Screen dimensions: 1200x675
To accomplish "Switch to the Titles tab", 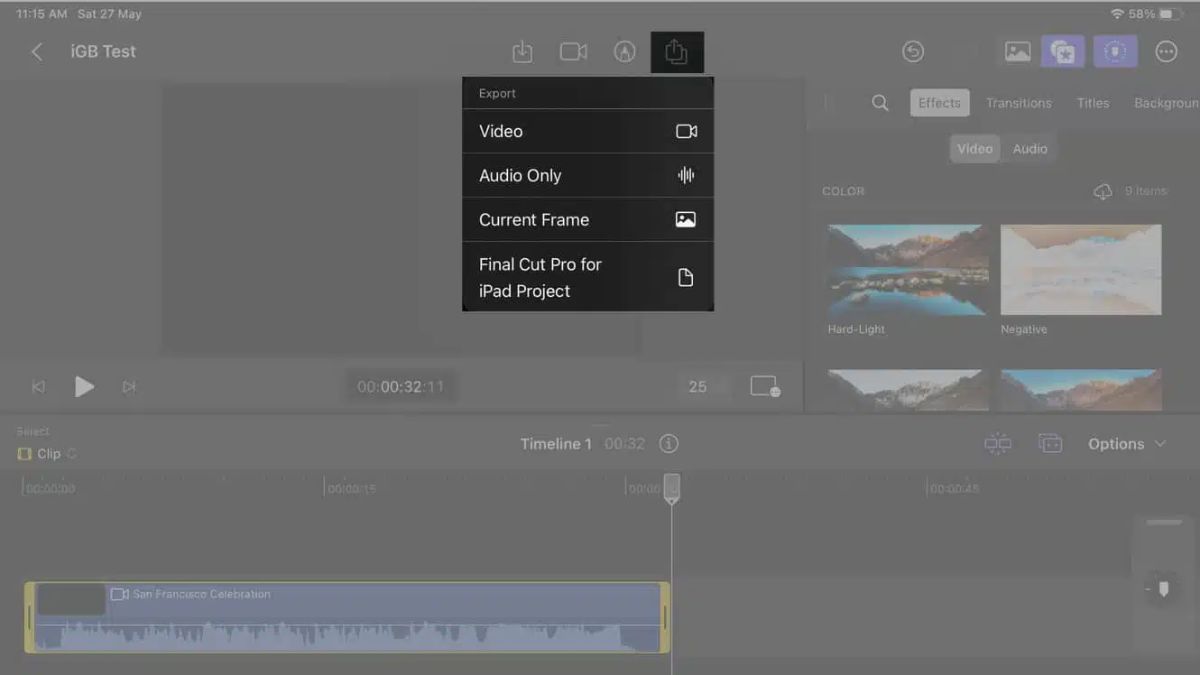I will pyautogui.click(x=1093, y=103).
